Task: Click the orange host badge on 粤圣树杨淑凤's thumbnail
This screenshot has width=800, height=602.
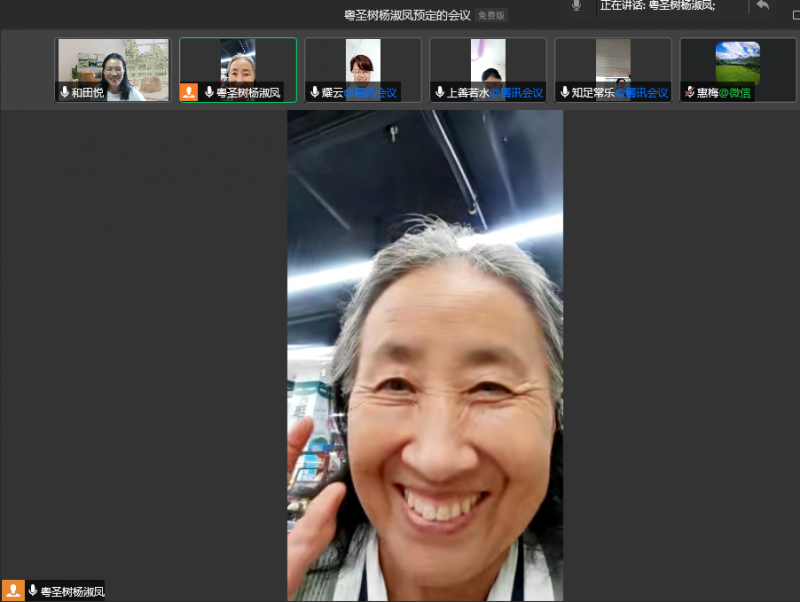Action: (189, 92)
